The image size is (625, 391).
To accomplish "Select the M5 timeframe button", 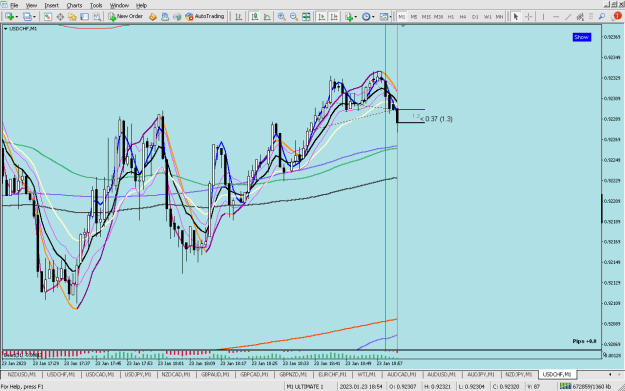I will (x=414, y=17).
